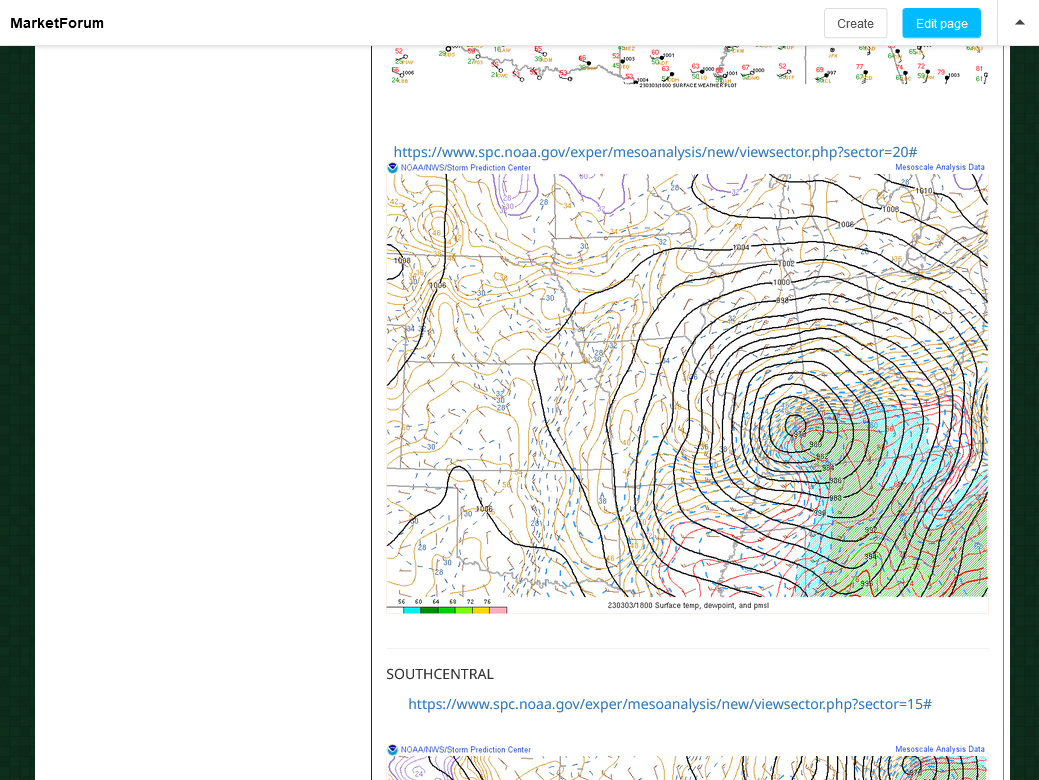Click the cyan 56 swatch in the dewpoint legend

(412, 610)
